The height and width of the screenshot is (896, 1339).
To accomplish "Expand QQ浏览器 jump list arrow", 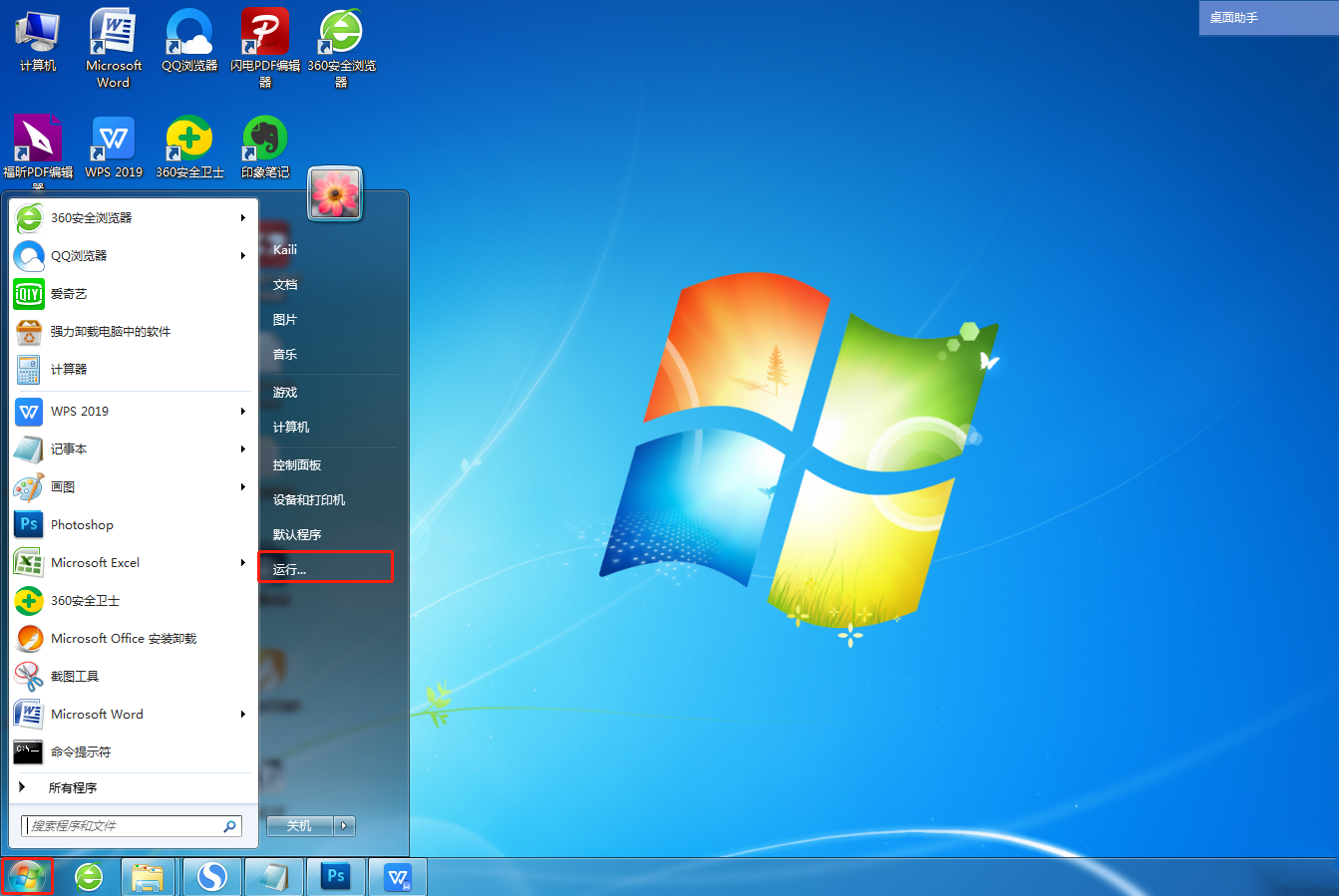I will click(x=243, y=255).
